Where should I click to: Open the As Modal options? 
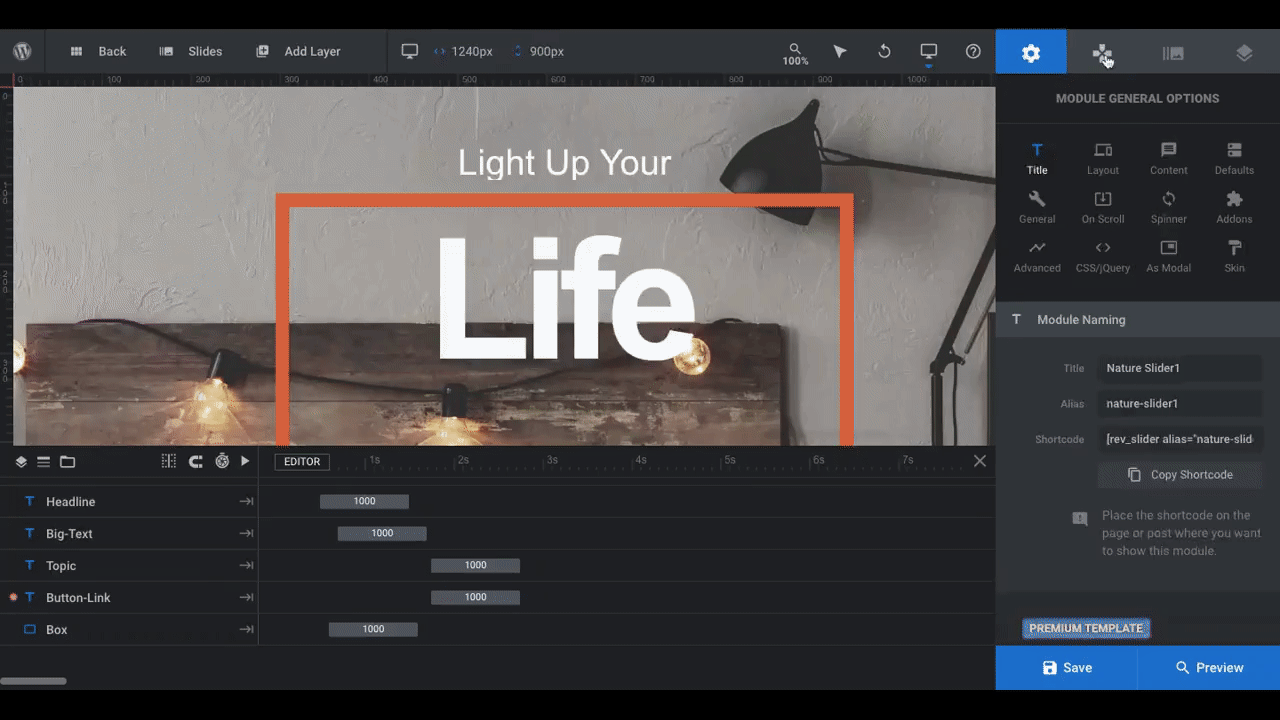pos(1169,256)
